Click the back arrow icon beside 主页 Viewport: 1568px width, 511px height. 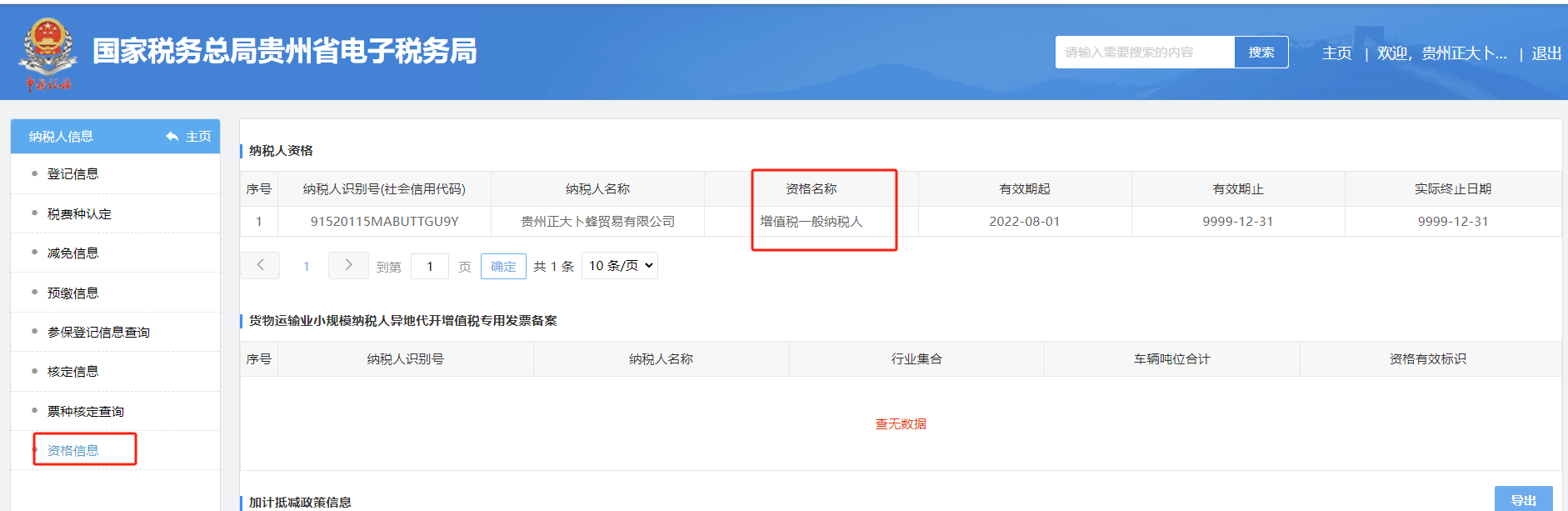coord(172,137)
